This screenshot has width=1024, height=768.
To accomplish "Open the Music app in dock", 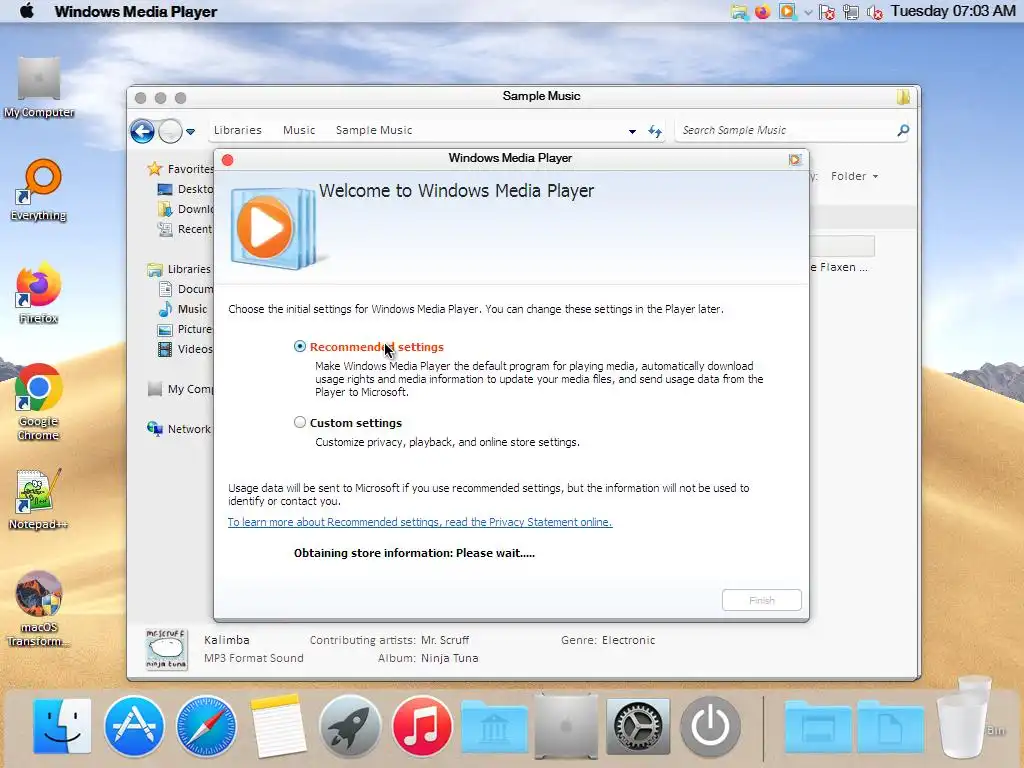I will (x=422, y=726).
